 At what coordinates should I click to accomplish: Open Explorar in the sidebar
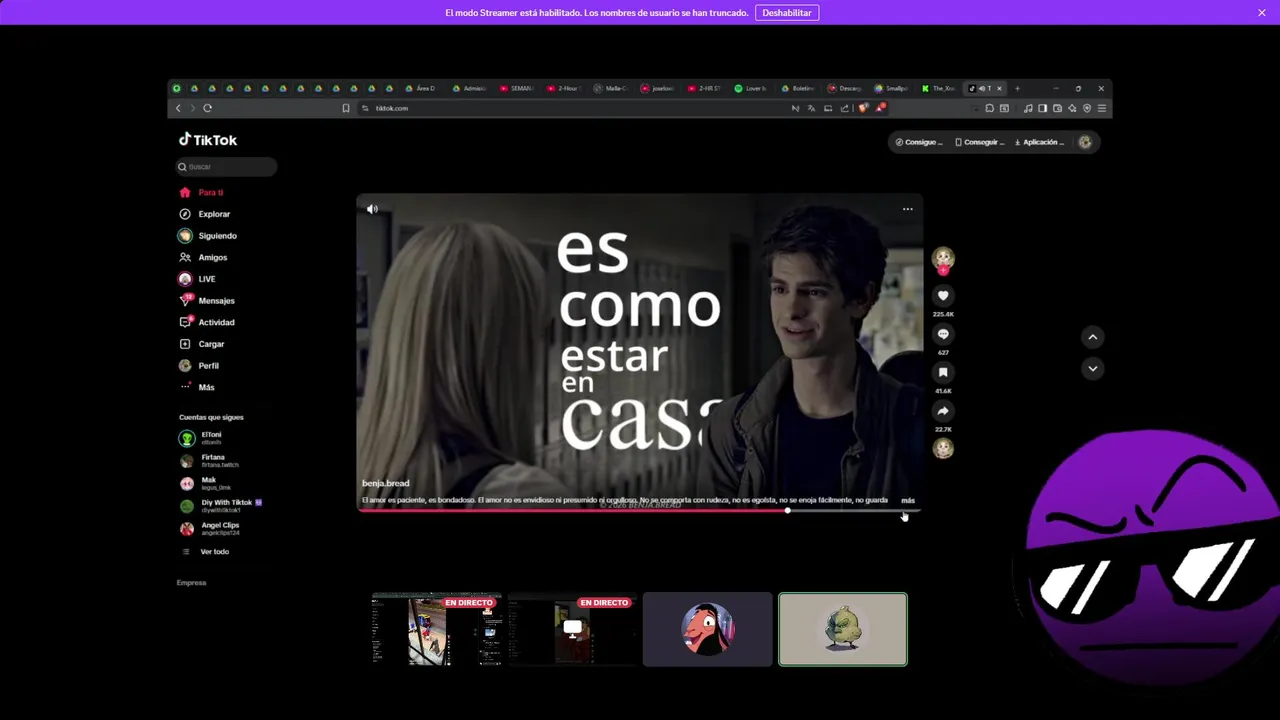coord(205,214)
